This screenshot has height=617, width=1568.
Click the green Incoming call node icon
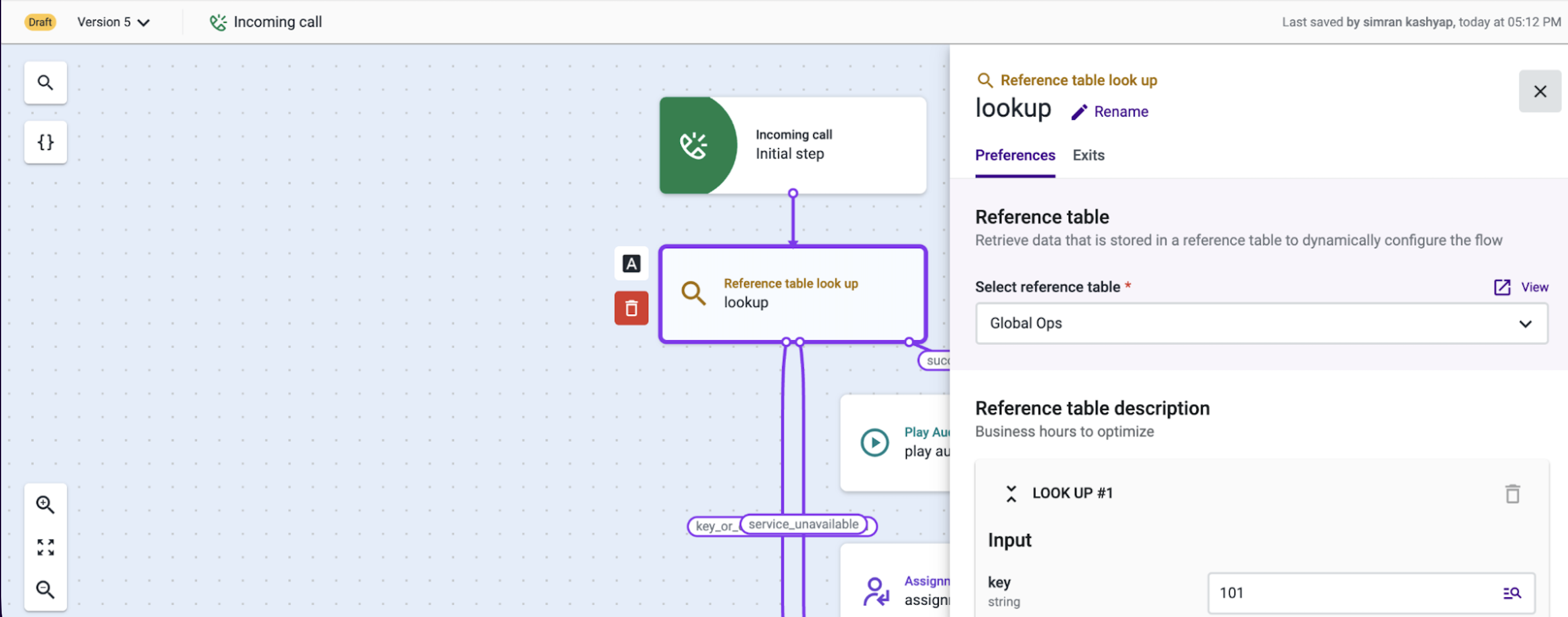[694, 146]
